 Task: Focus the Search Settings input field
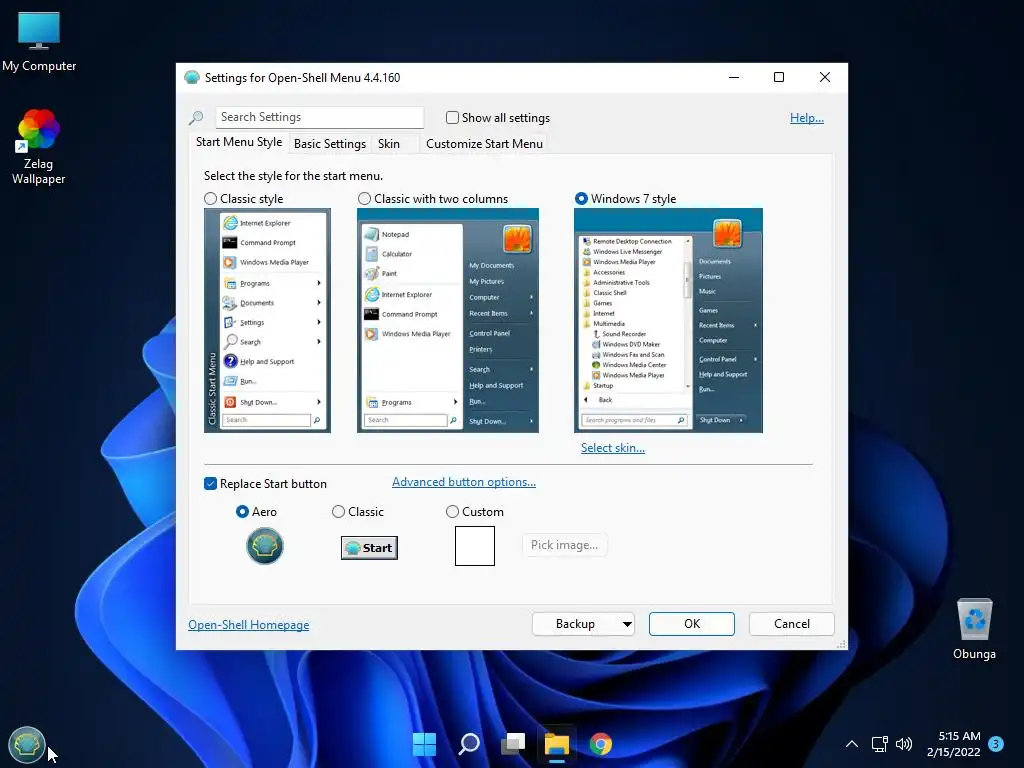point(319,118)
